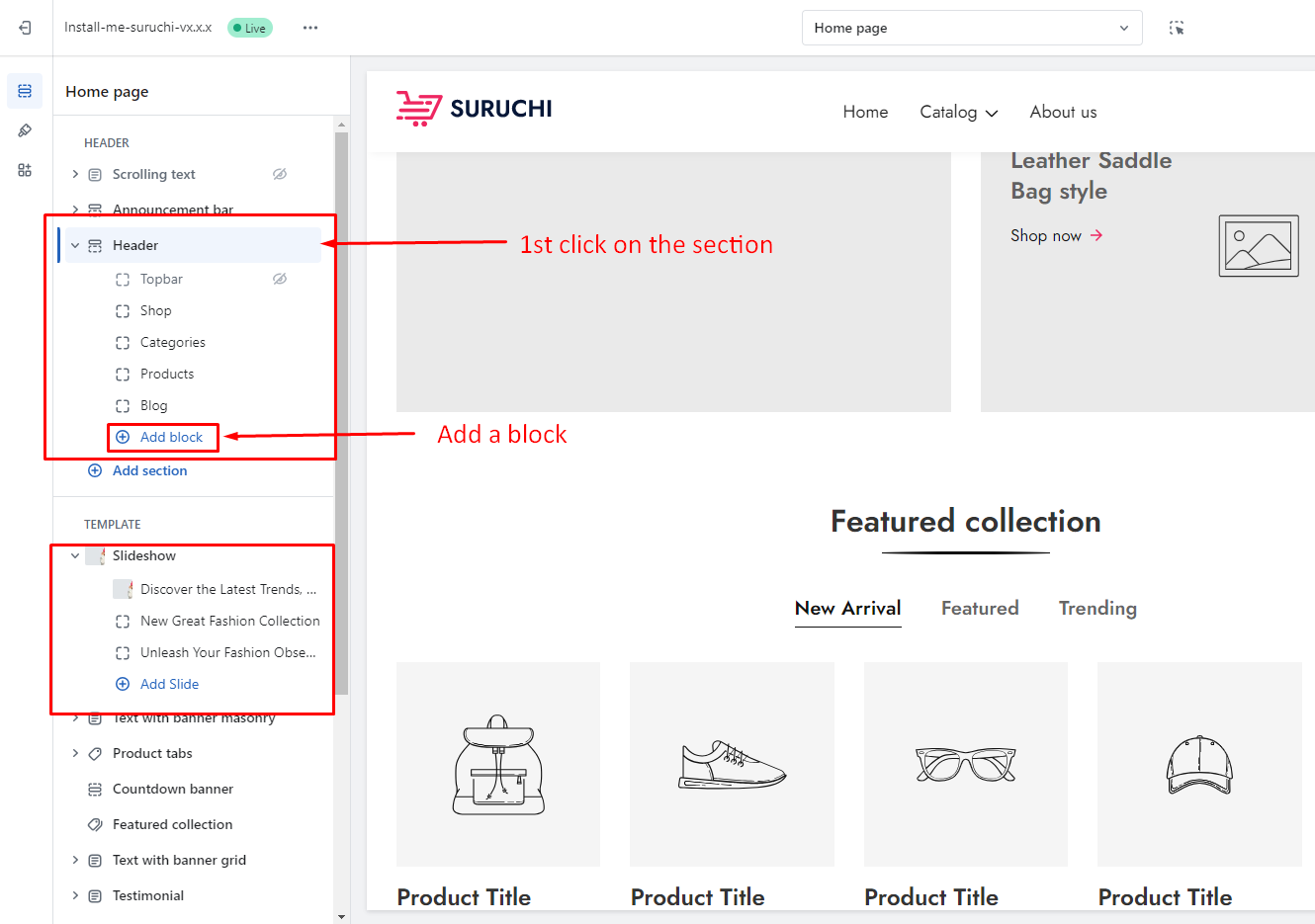This screenshot has width=1315, height=924.
Task: Open the App embeds icon in left rail
Action: pyautogui.click(x=25, y=170)
